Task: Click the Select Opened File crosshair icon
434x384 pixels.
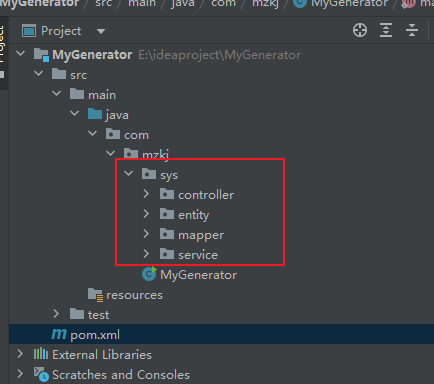Action: (360, 30)
